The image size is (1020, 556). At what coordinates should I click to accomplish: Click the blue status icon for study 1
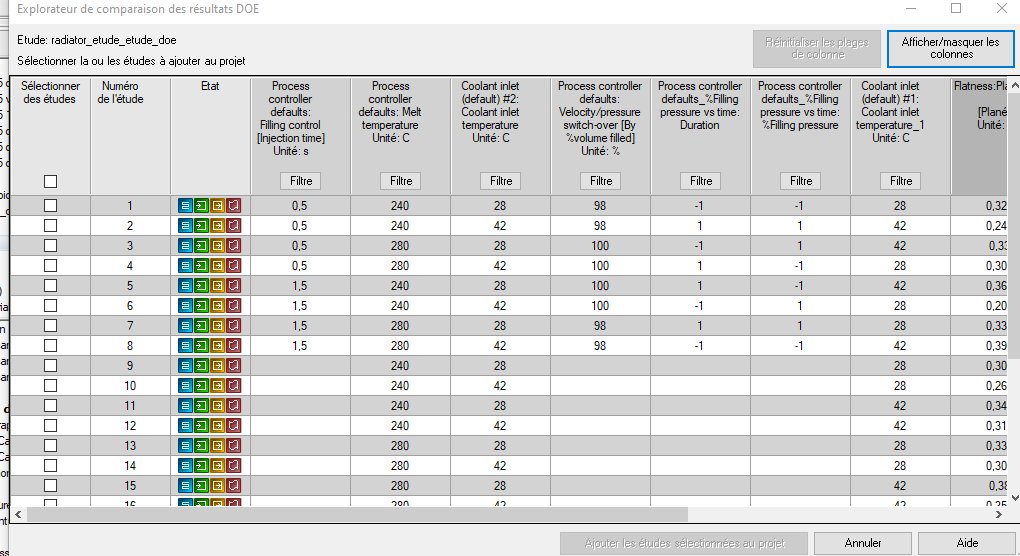[187, 206]
